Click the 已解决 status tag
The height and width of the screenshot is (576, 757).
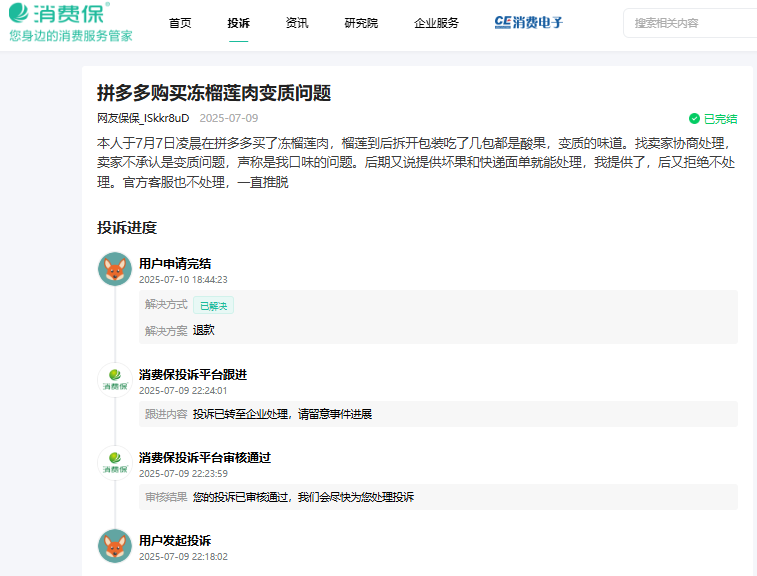point(213,306)
